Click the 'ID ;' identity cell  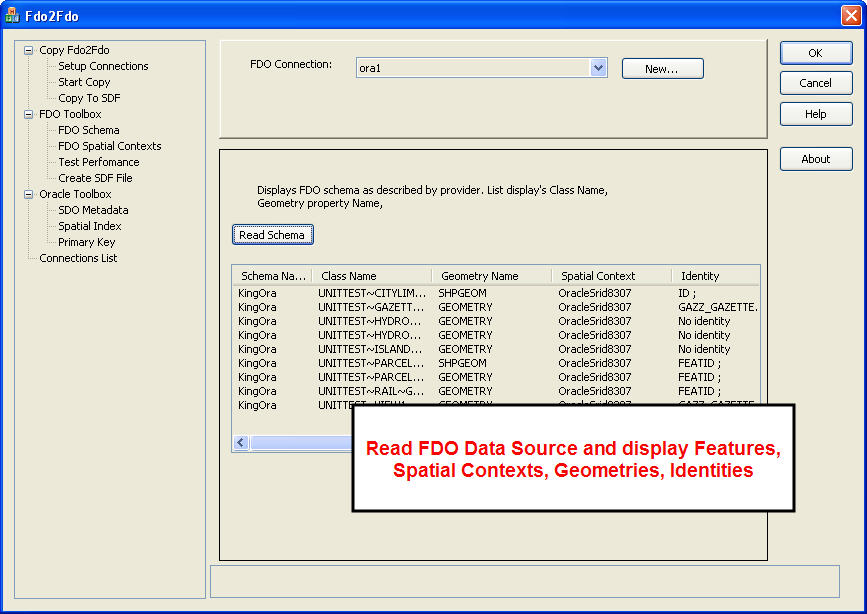click(687, 293)
